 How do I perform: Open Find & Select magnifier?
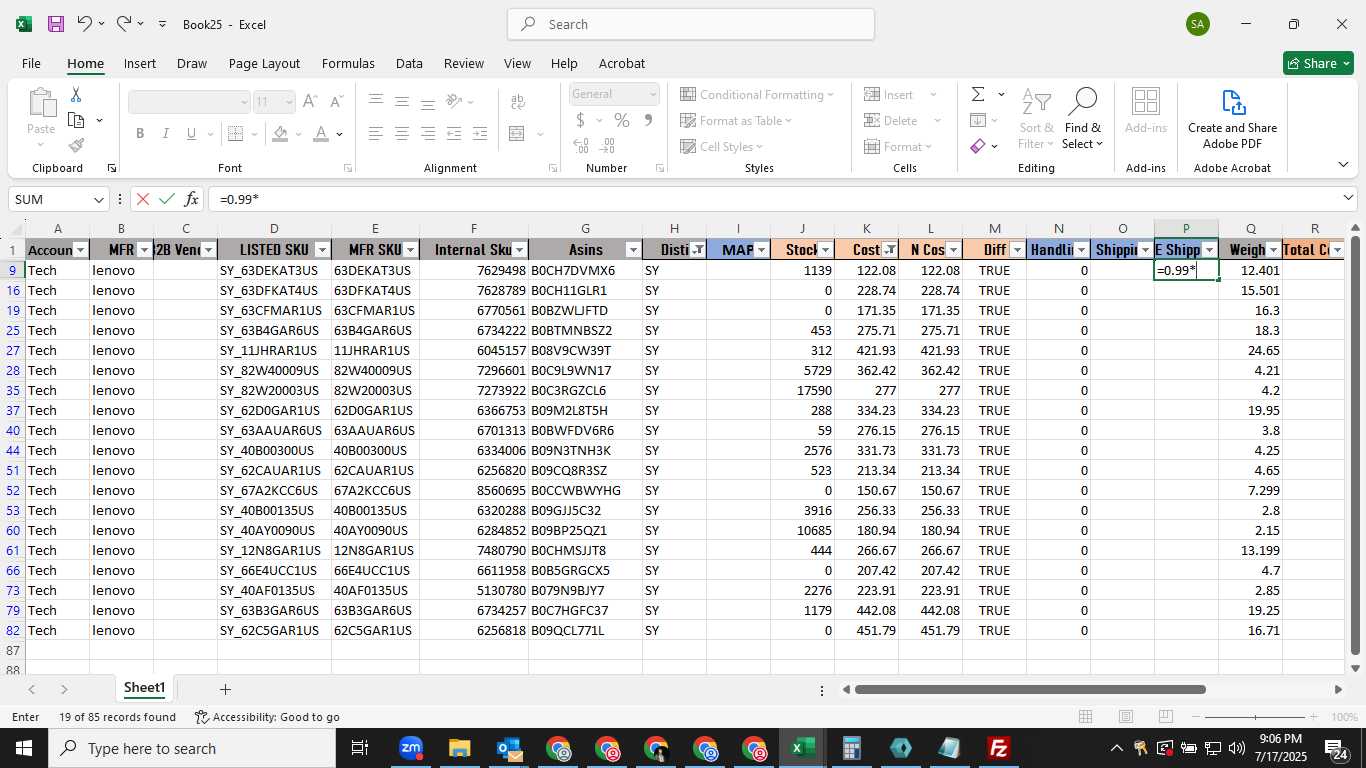click(x=1082, y=119)
